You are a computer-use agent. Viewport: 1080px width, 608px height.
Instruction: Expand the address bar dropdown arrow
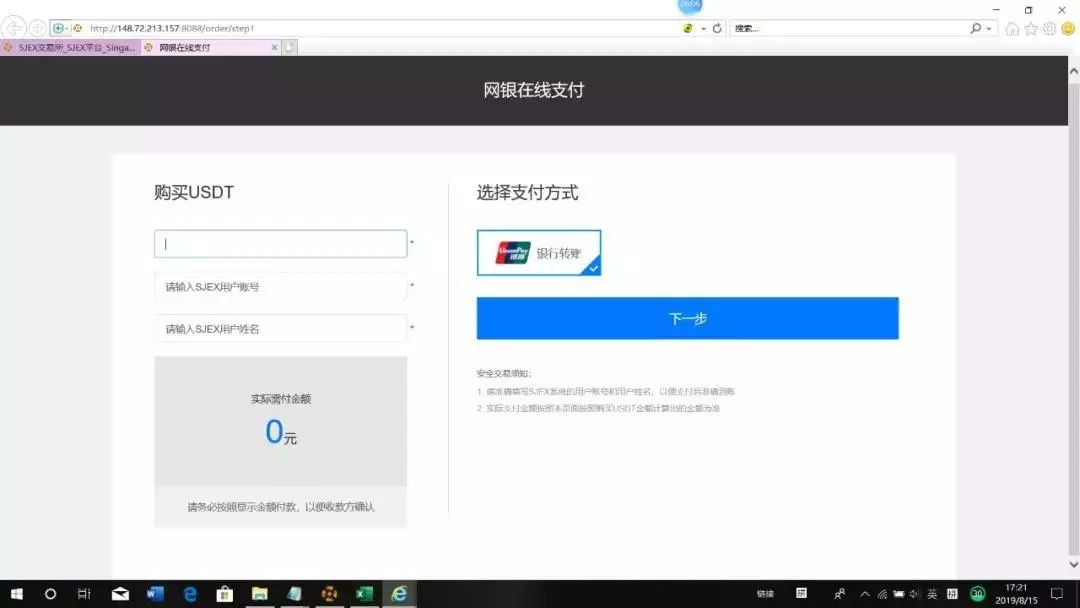(x=704, y=28)
